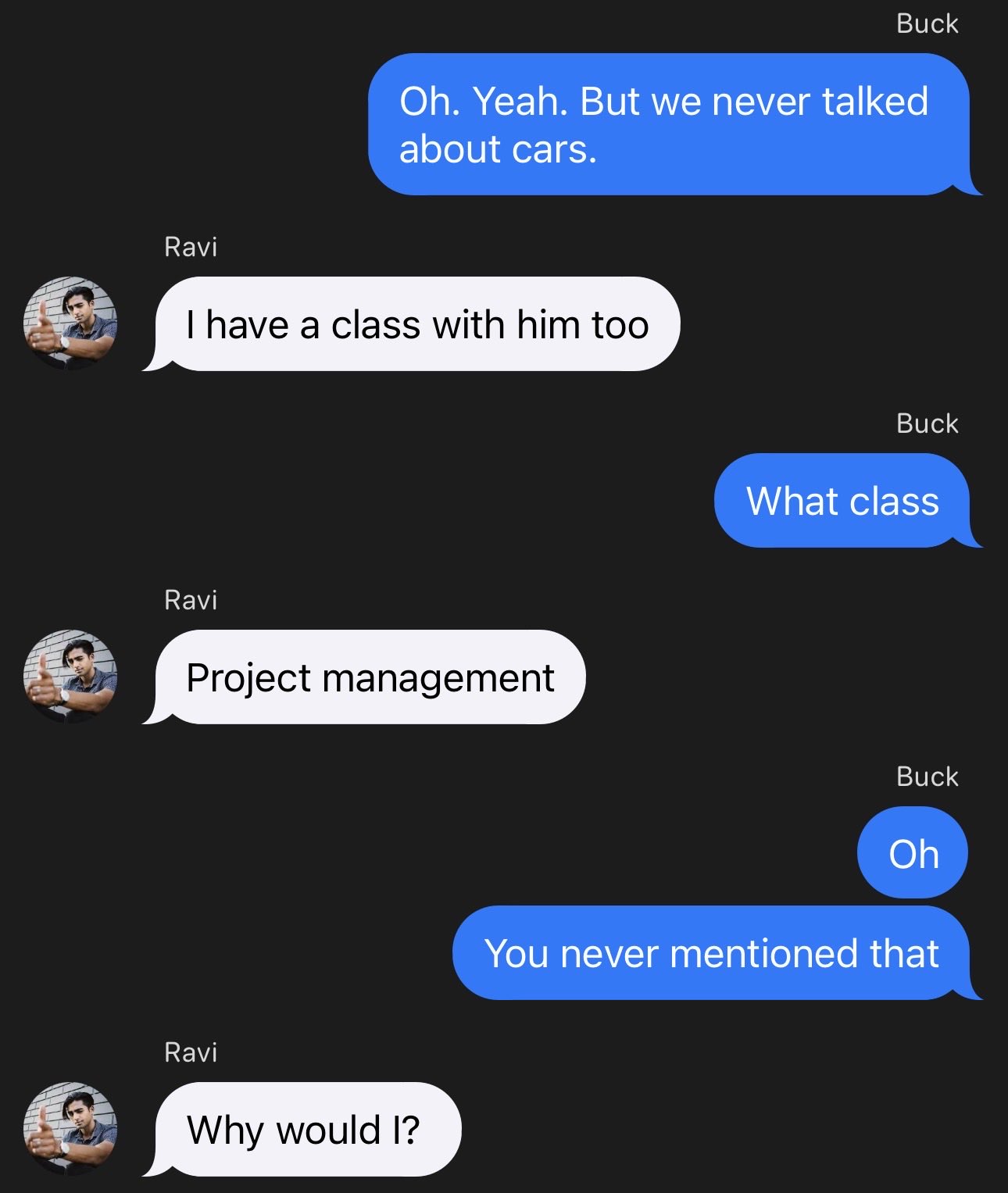Image resolution: width=1008 pixels, height=1193 pixels.
Task: Tap Ravi's avatar beside 'Project management'
Action: click(x=70, y=677)
